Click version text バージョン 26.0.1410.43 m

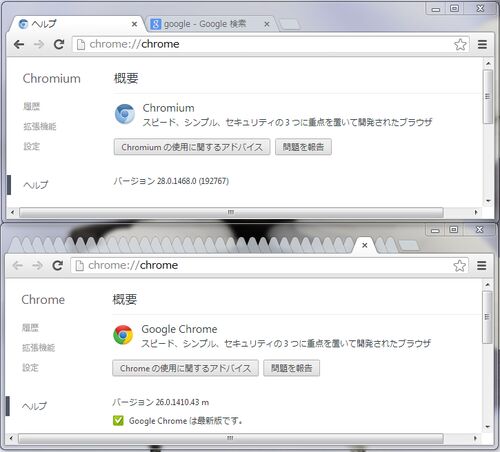(x=161, y=402)
